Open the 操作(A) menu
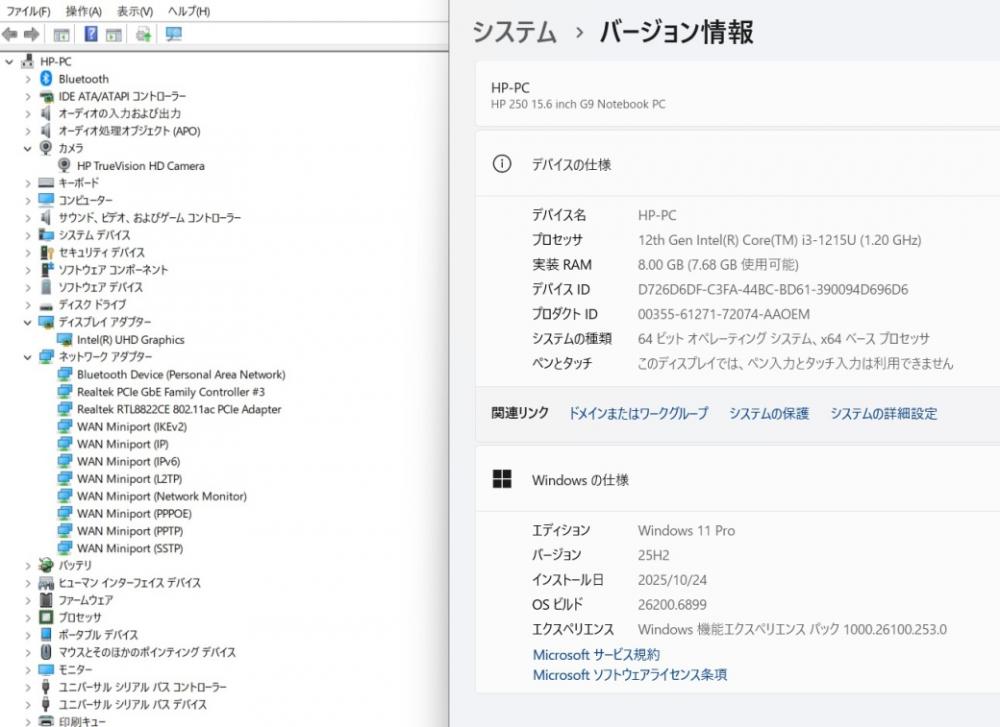Screen dimensions: 1000x727 coord(84,11)
